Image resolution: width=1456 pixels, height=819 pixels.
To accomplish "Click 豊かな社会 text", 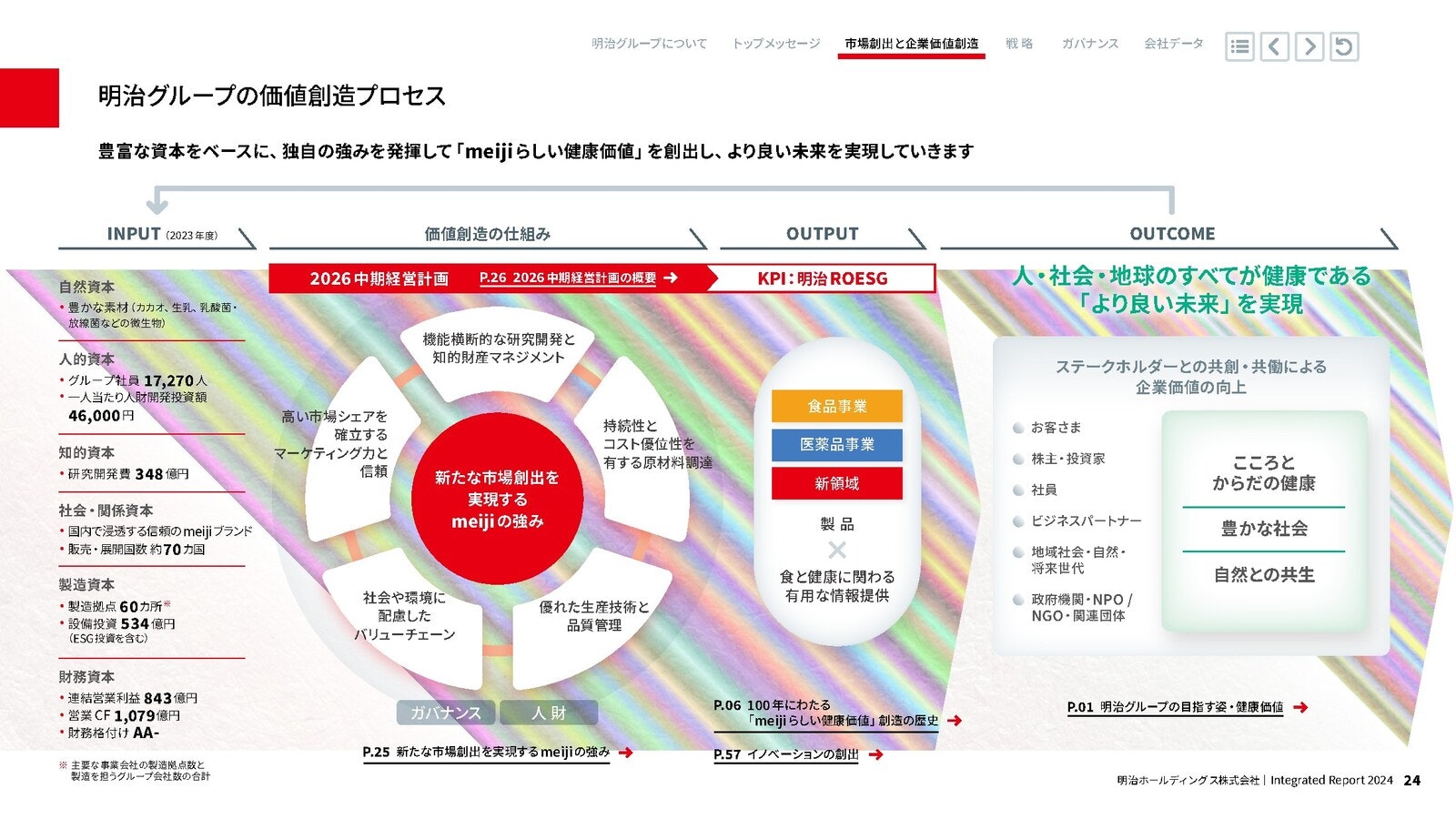I will click(1264, 529).
